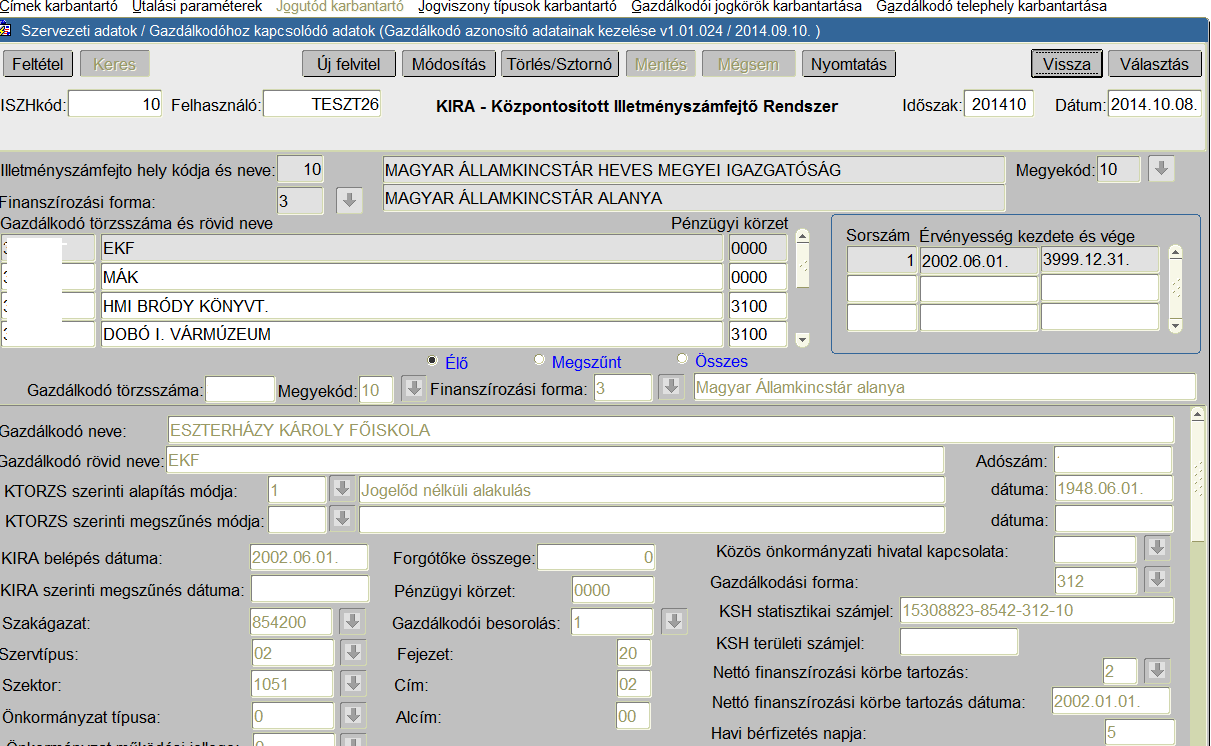Open the Szektor value list
Viewport: 1211px width, 746px height.
(354, 685)
